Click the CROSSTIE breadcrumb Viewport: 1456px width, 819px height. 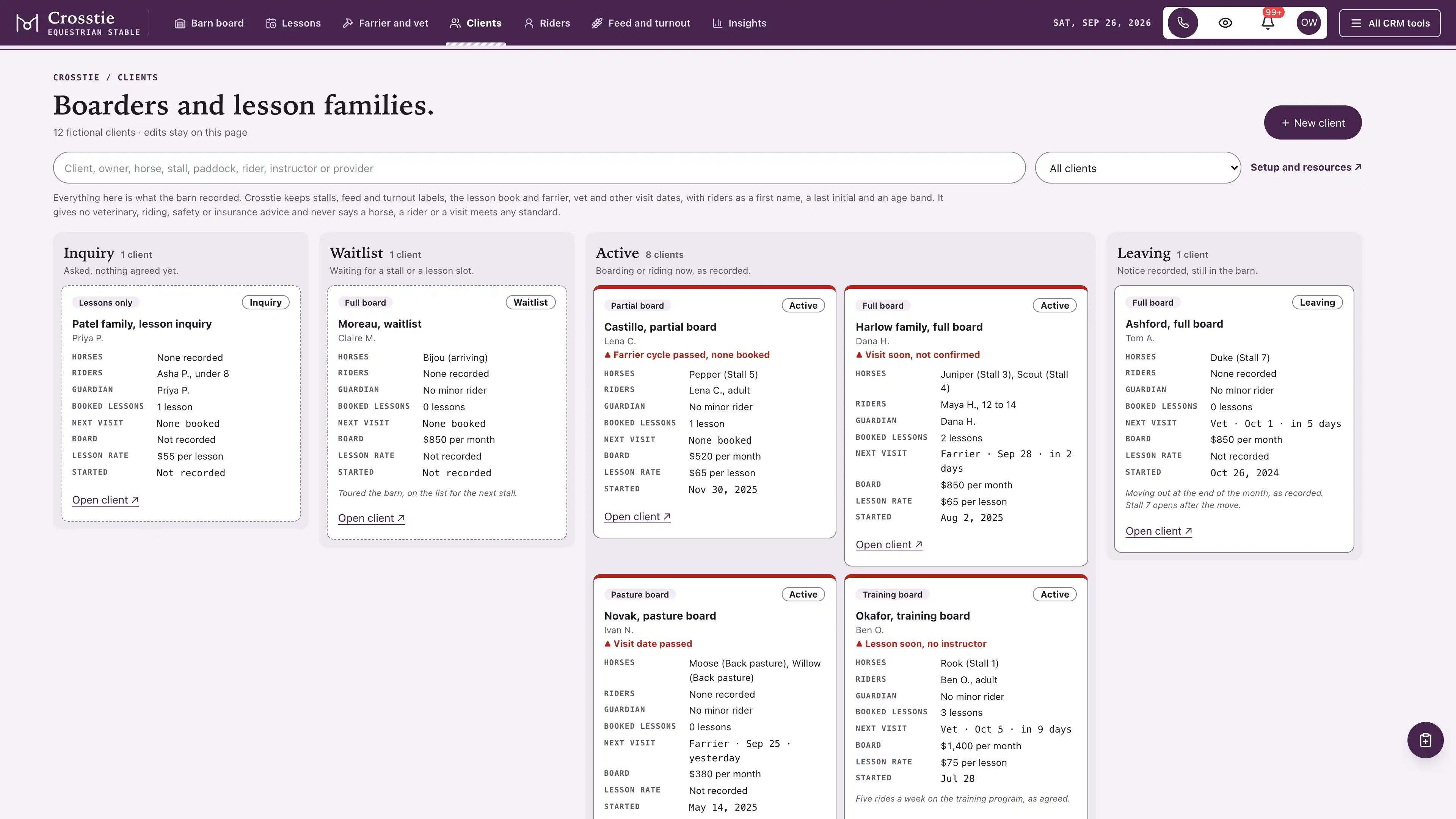coord(76,77)
